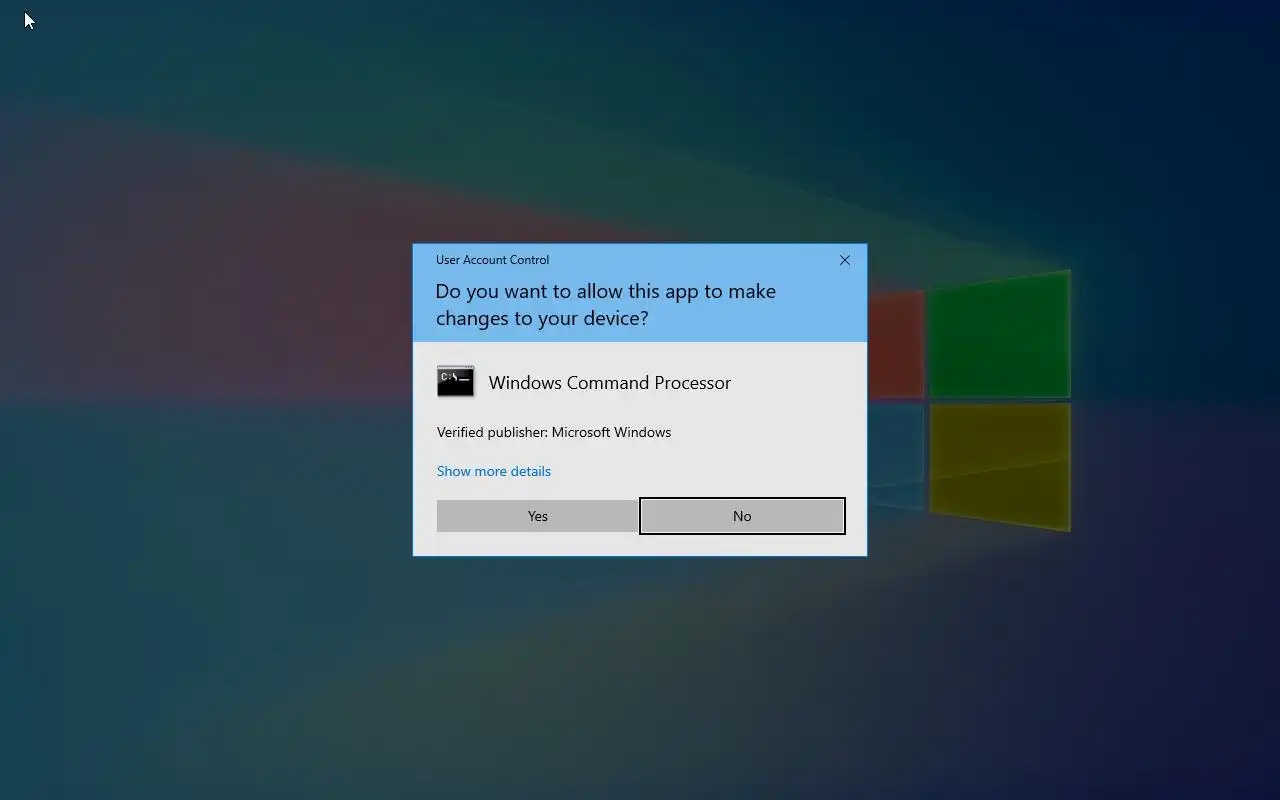Close the User Account Control dialog
Image resolution: width=1280 pixels, height=800 pixels.
[x=845, y=260]
